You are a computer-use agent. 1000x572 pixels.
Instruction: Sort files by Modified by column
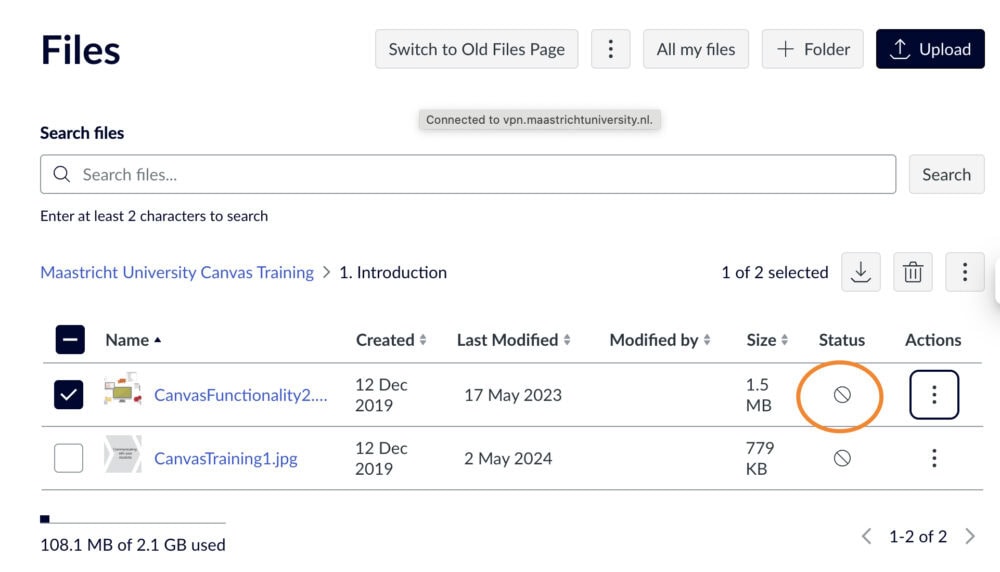tap(660, 340)
